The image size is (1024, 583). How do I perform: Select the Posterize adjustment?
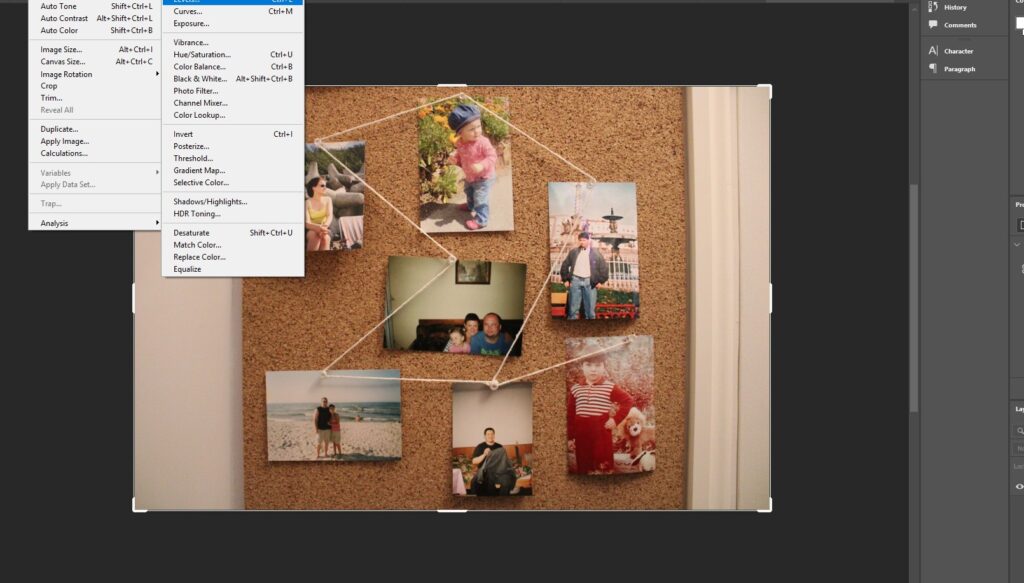tap(232, 146)
